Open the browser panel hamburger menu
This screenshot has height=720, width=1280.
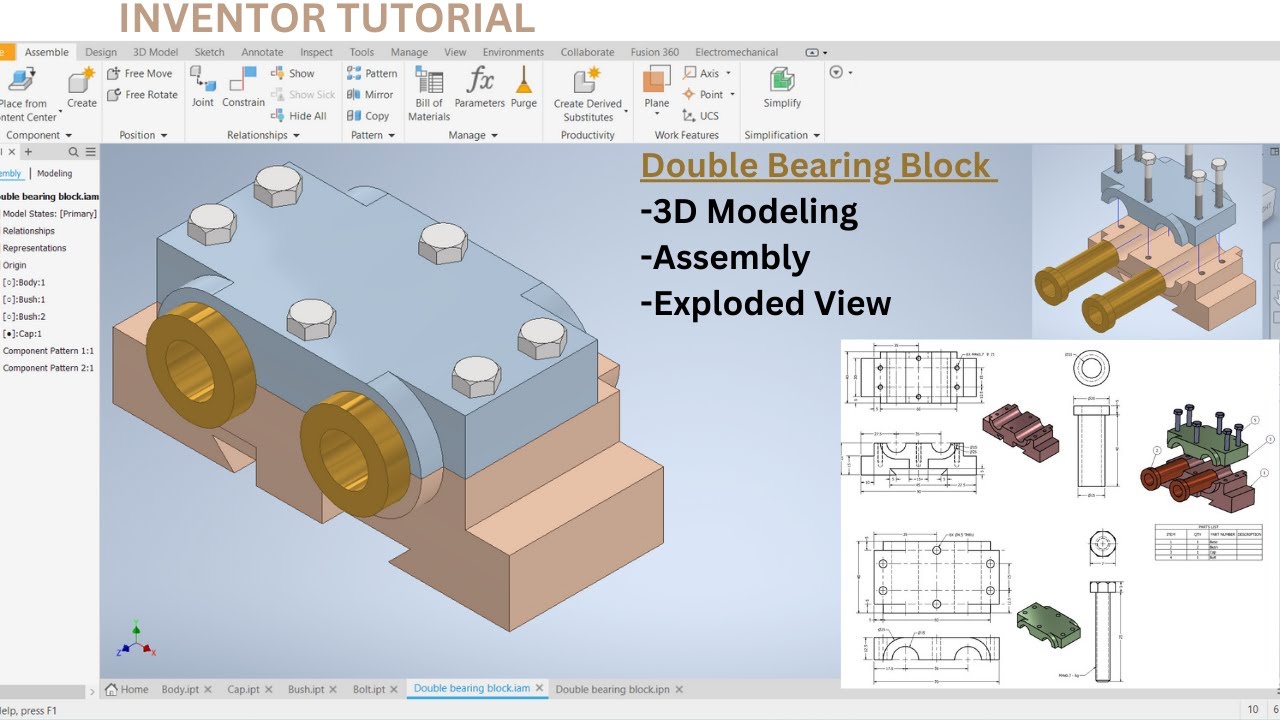90,152
